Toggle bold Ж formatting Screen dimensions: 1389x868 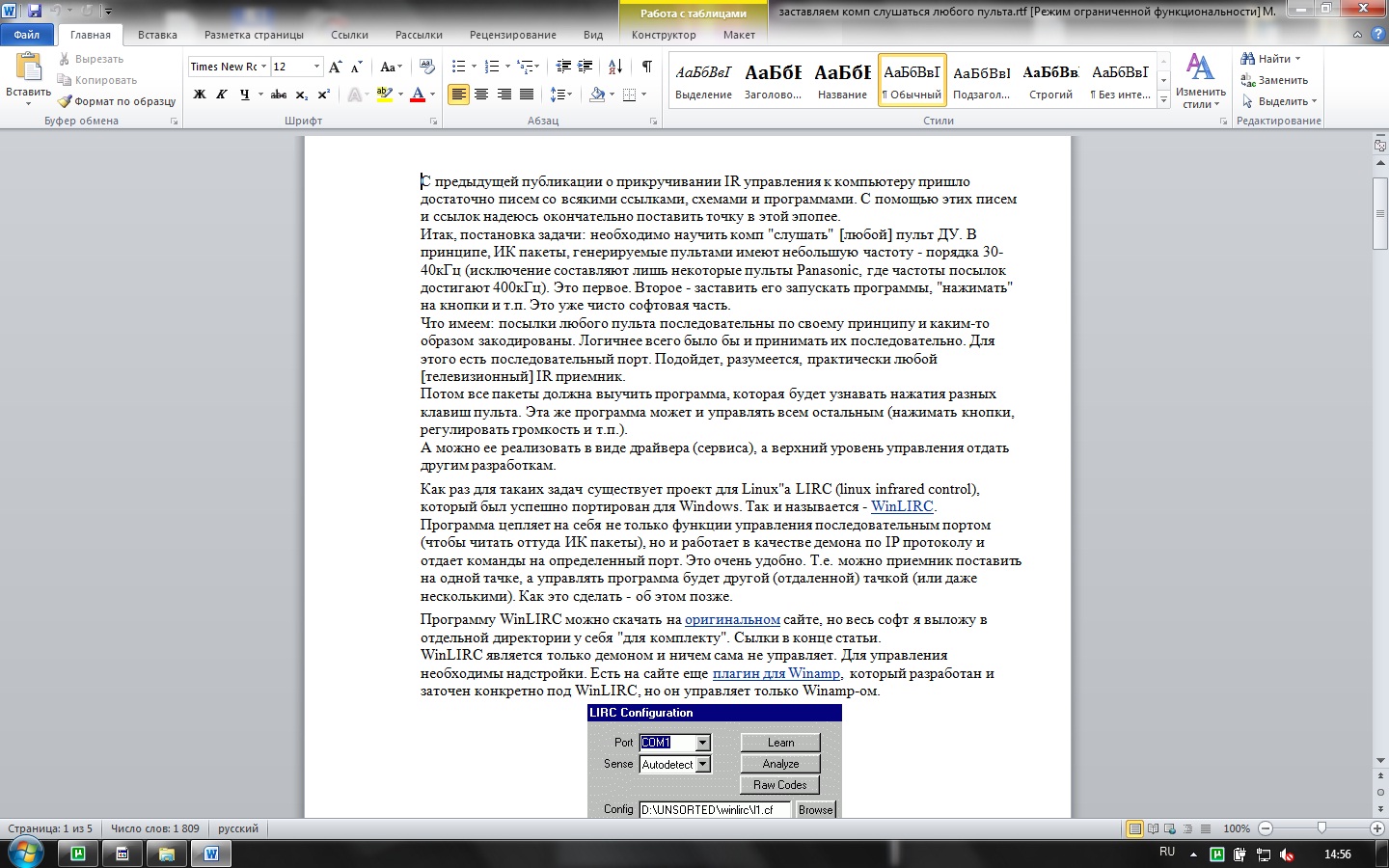click(200, 95)
